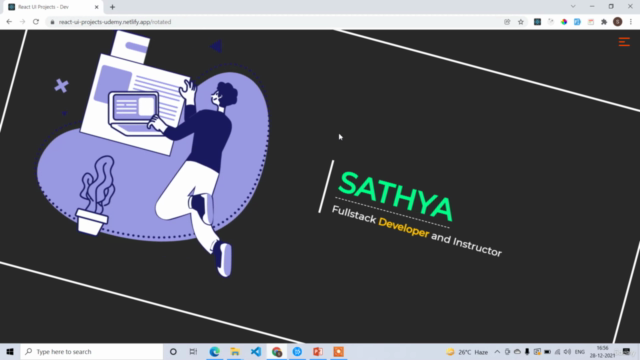640x360 pixels.
Task: Click the Windows search box
Action: (x=92, y=351)
